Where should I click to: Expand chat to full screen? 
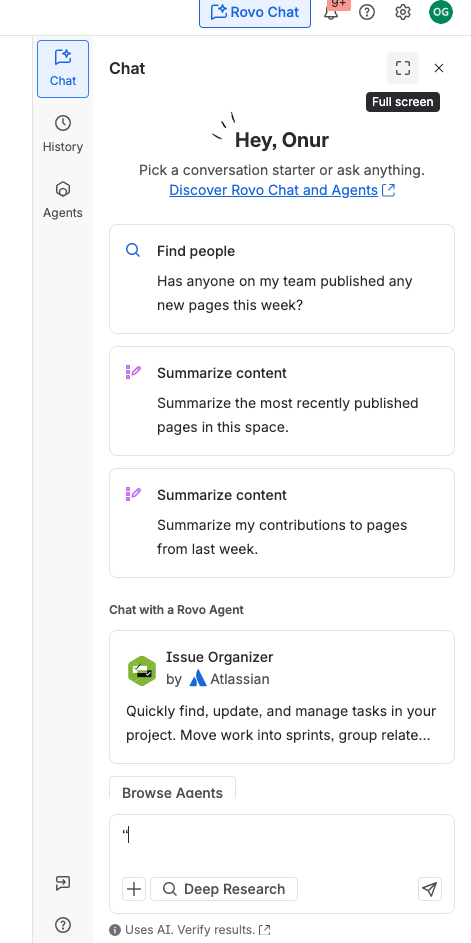pyautogui.click(x=403, y=68)
